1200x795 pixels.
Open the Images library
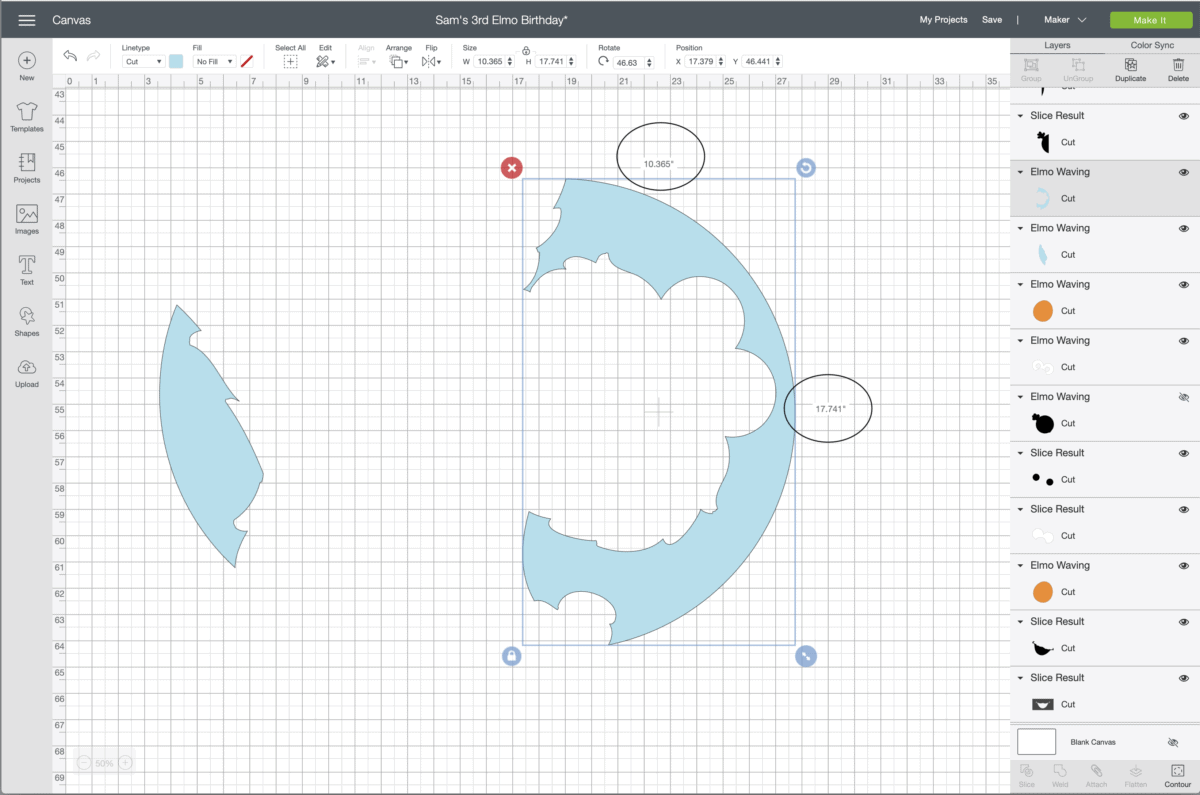click(26, 218)
